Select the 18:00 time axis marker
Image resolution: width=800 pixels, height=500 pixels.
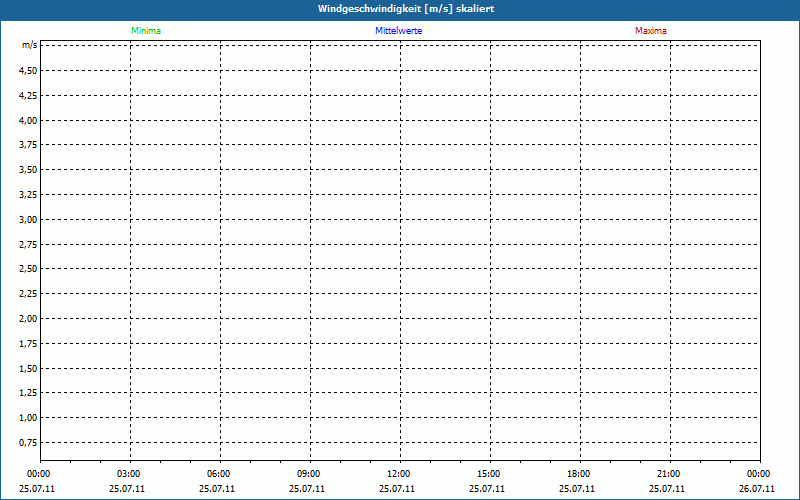pos(579,474)
